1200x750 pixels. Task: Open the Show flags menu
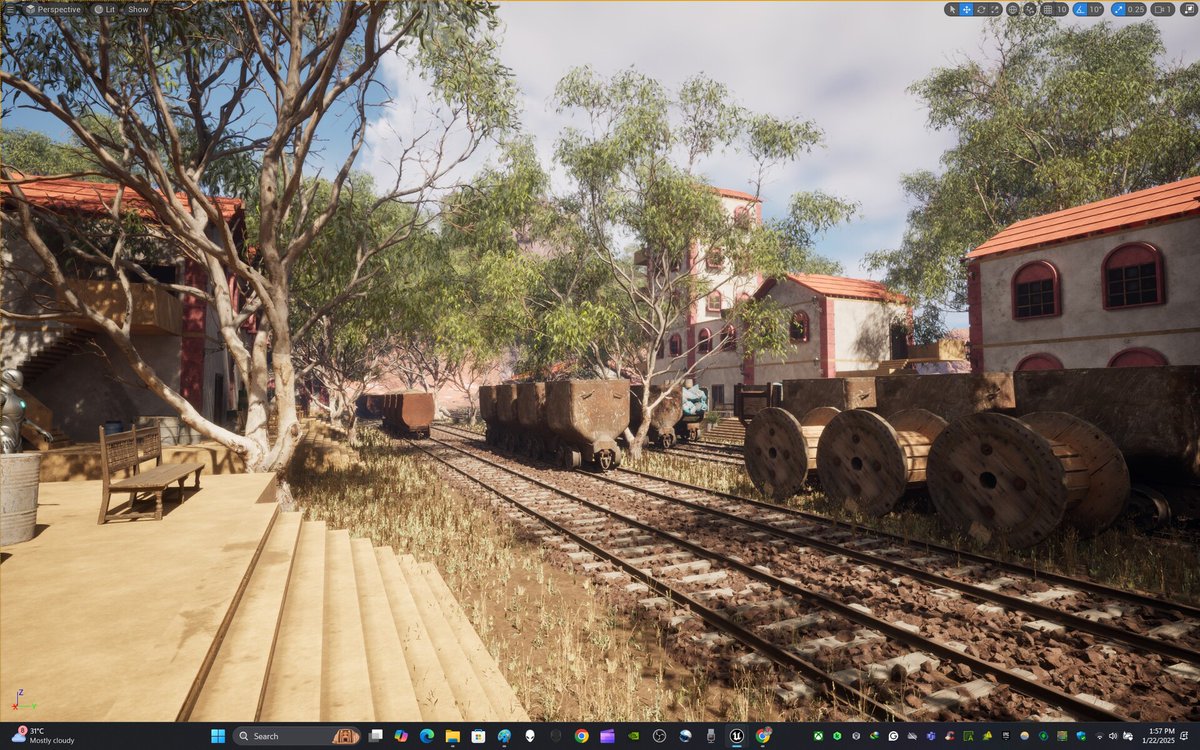click(138, 9)
